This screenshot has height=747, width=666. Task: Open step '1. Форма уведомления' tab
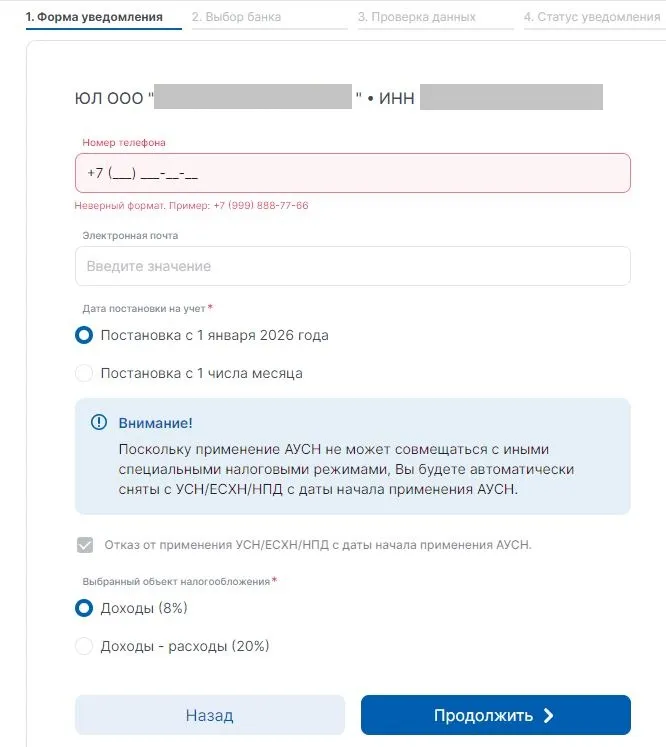(94, 17)
